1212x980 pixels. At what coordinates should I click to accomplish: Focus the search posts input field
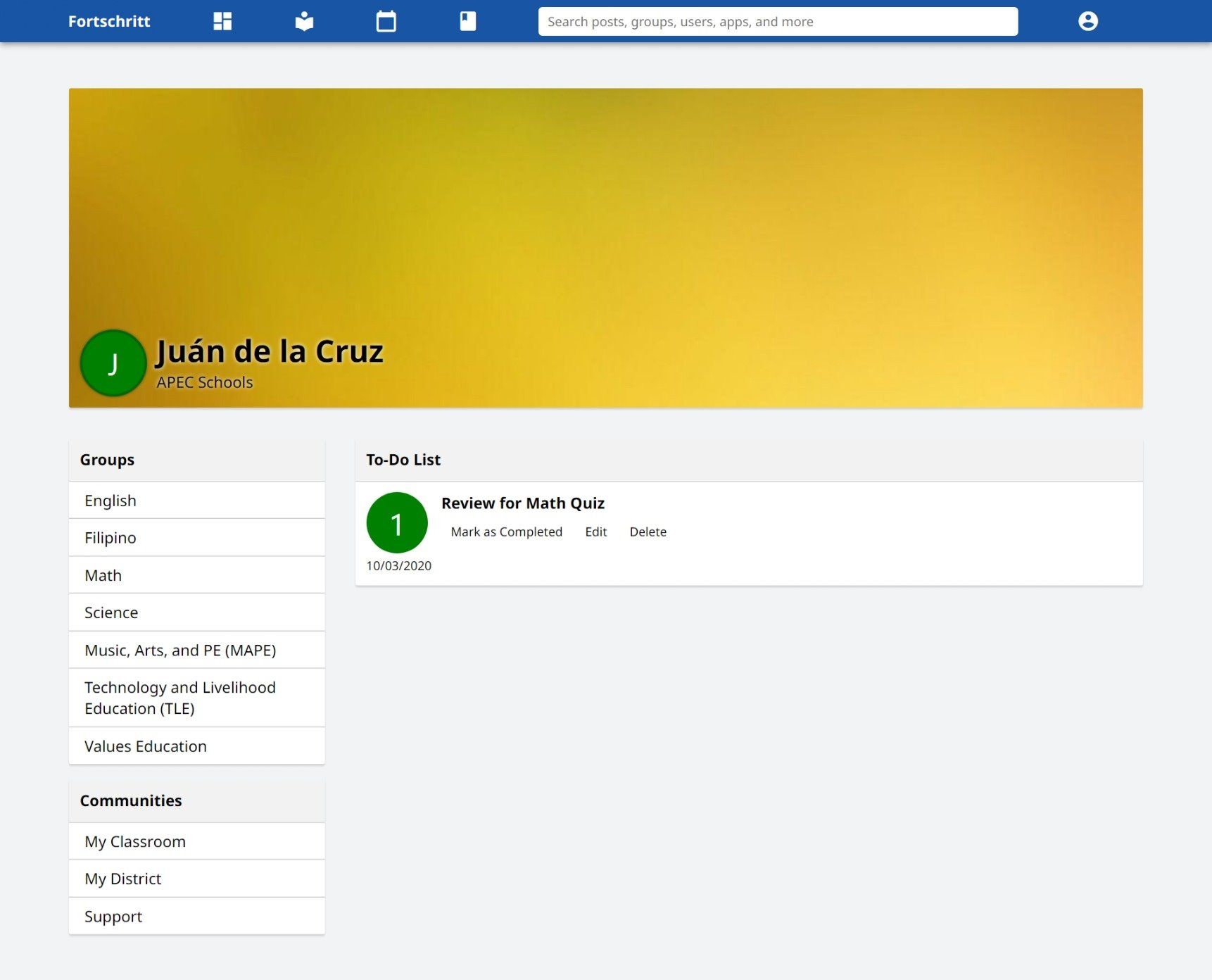coord(777,21)
